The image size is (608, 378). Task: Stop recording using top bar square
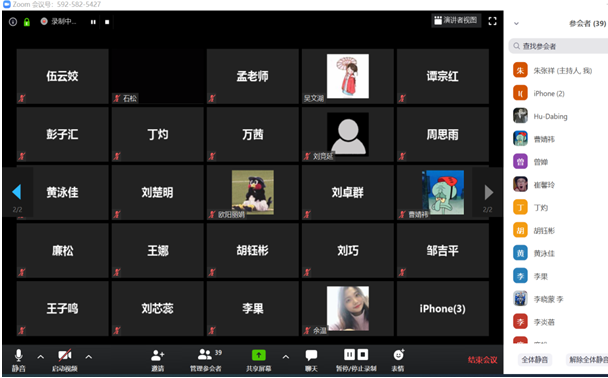(x=107, y=22)
